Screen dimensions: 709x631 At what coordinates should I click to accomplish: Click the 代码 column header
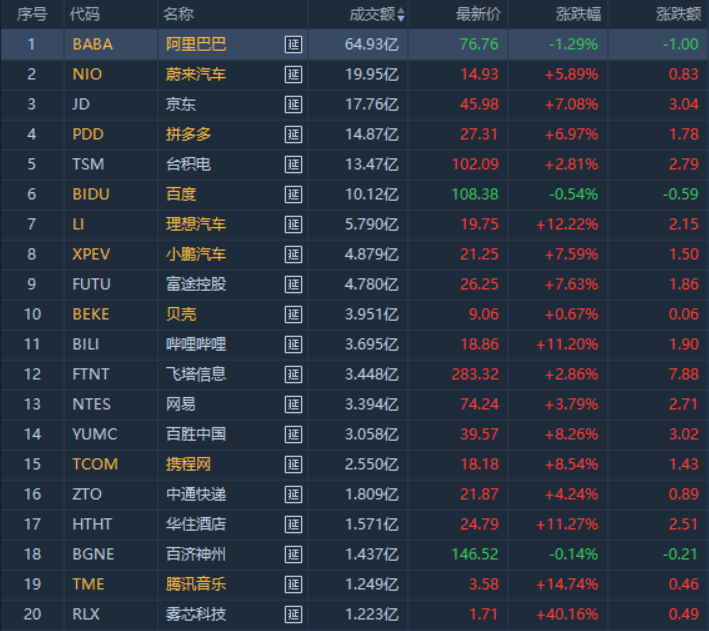pos(85,14)
